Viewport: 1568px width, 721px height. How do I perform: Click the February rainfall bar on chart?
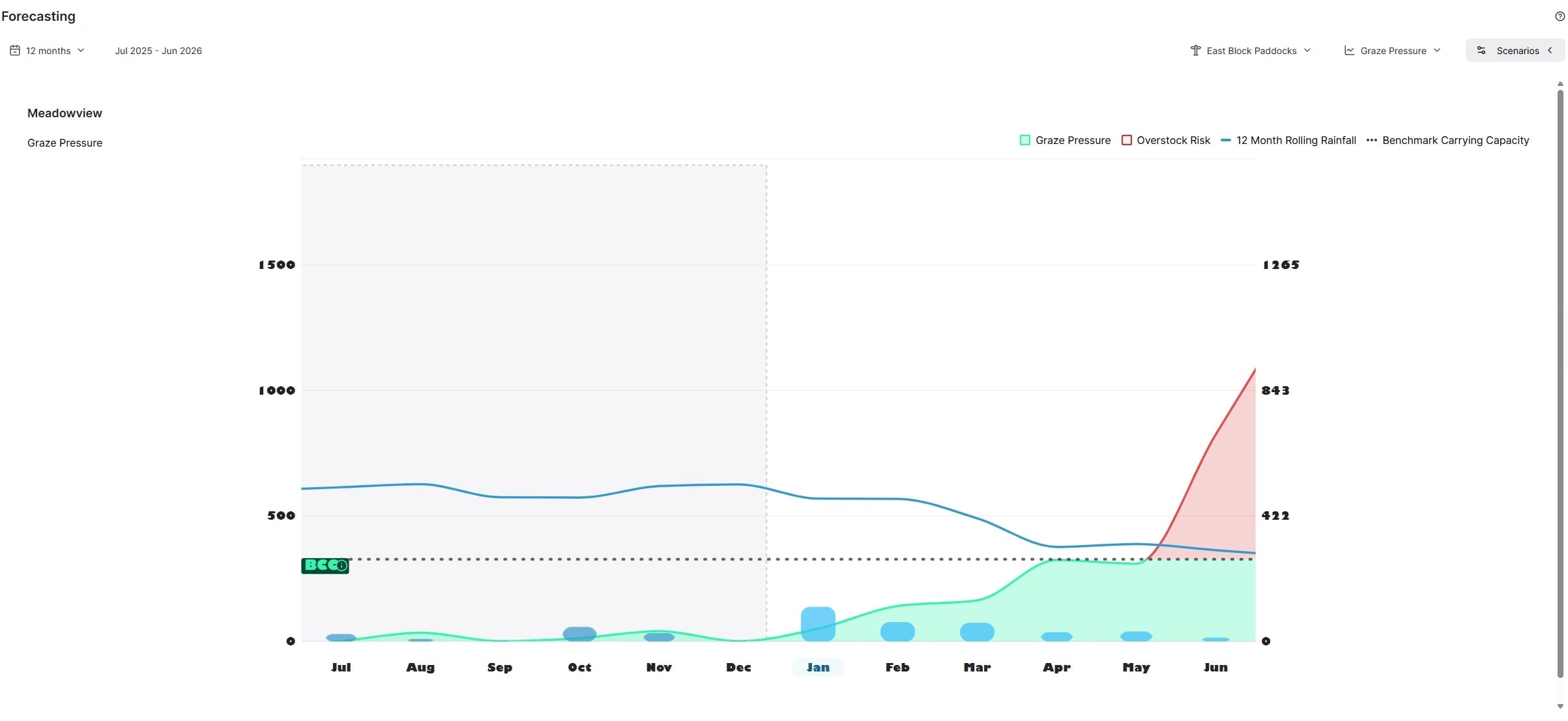tap(897, 631)
